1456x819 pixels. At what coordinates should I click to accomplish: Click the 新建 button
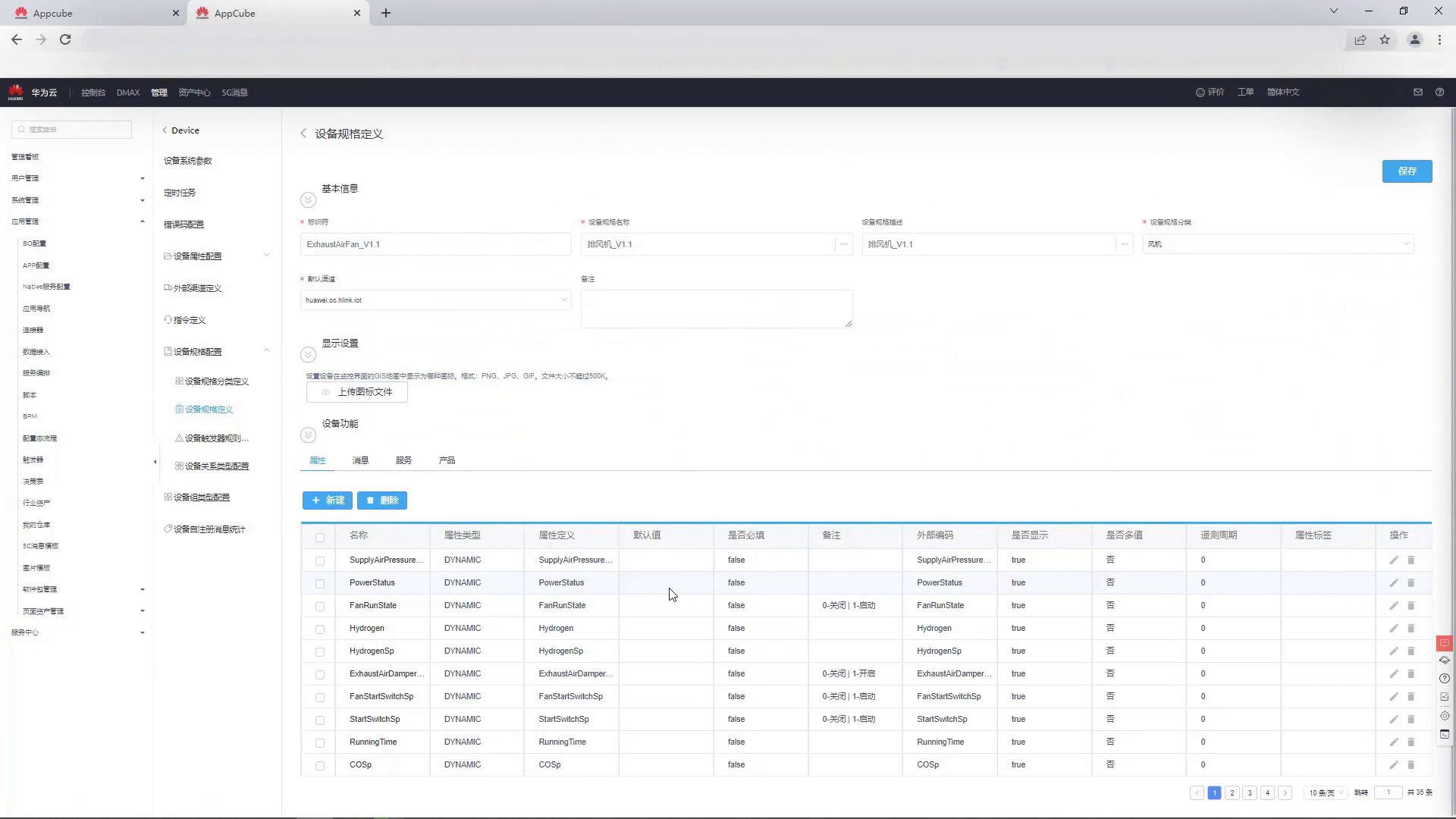click(328, 500)
